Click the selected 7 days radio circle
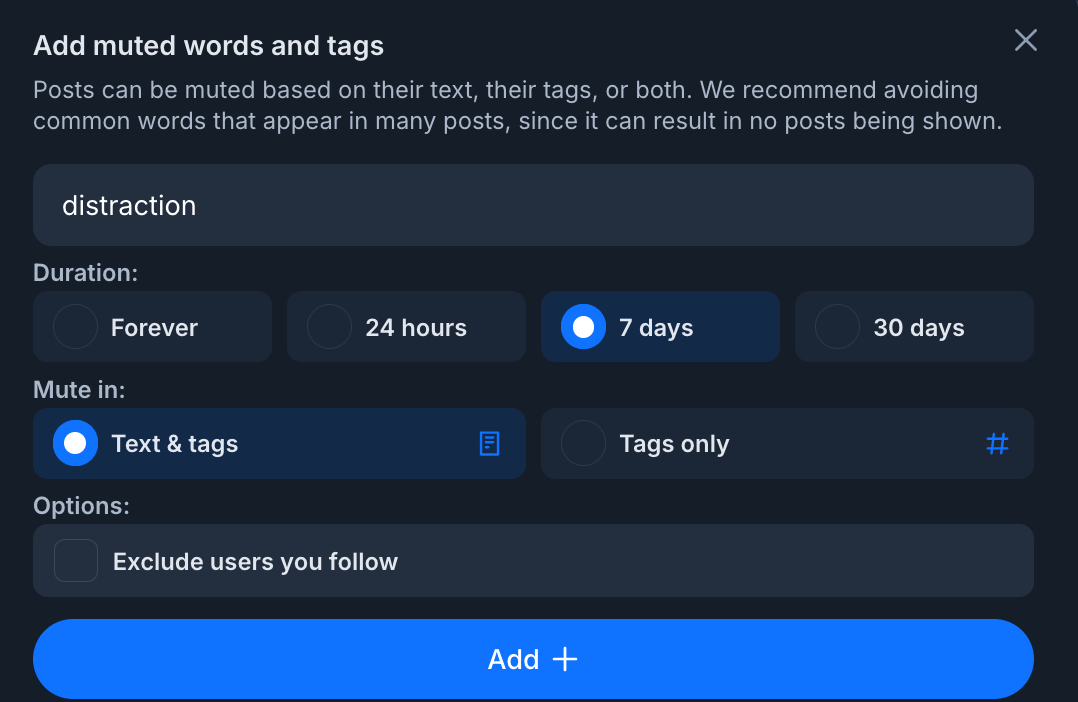 (x=583, y=327)
